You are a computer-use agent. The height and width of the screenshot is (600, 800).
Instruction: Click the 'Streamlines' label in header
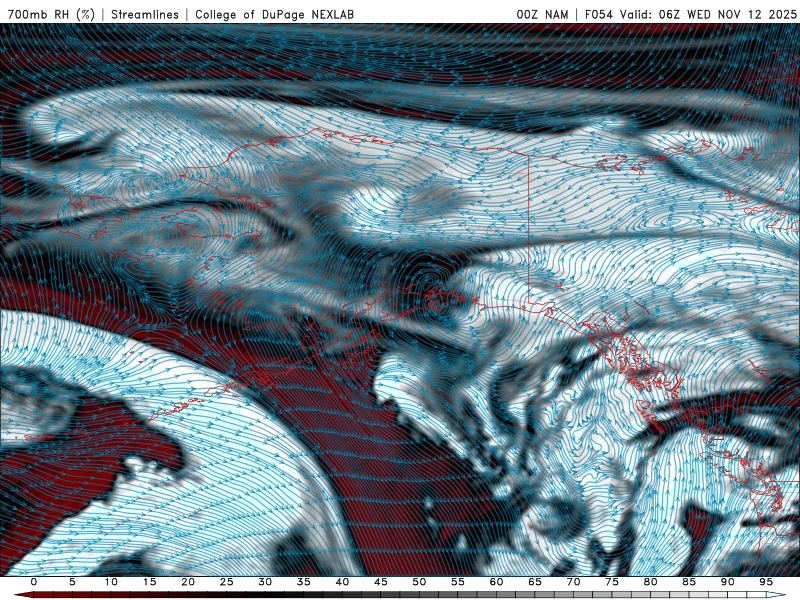(145, 14)
